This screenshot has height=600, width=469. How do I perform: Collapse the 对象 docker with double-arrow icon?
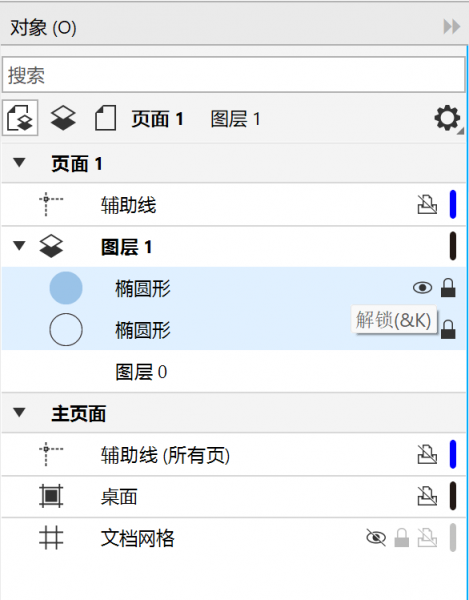(451, 27)
